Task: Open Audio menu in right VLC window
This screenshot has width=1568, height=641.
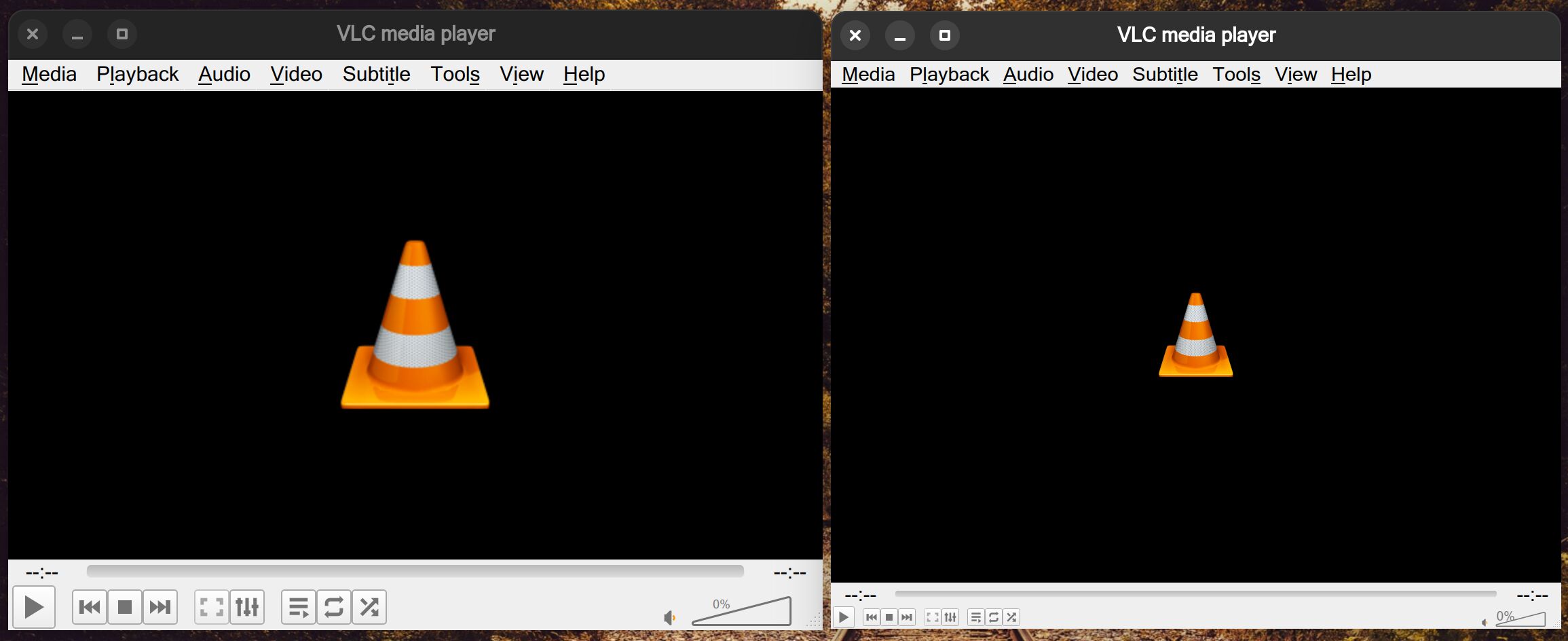Action: coord(1028,74)
